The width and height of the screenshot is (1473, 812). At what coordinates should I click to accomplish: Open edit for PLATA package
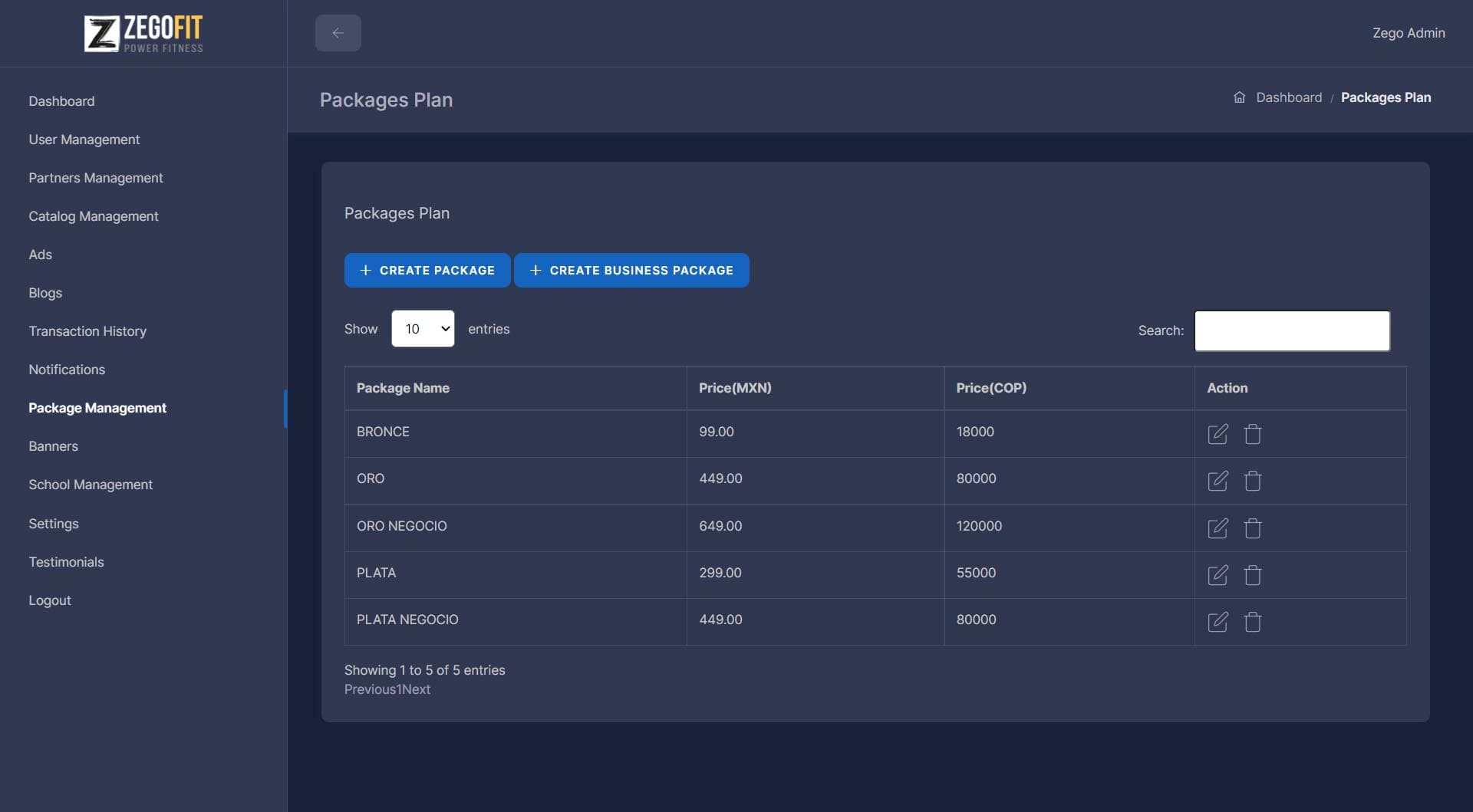click(x=1218, y=575)
